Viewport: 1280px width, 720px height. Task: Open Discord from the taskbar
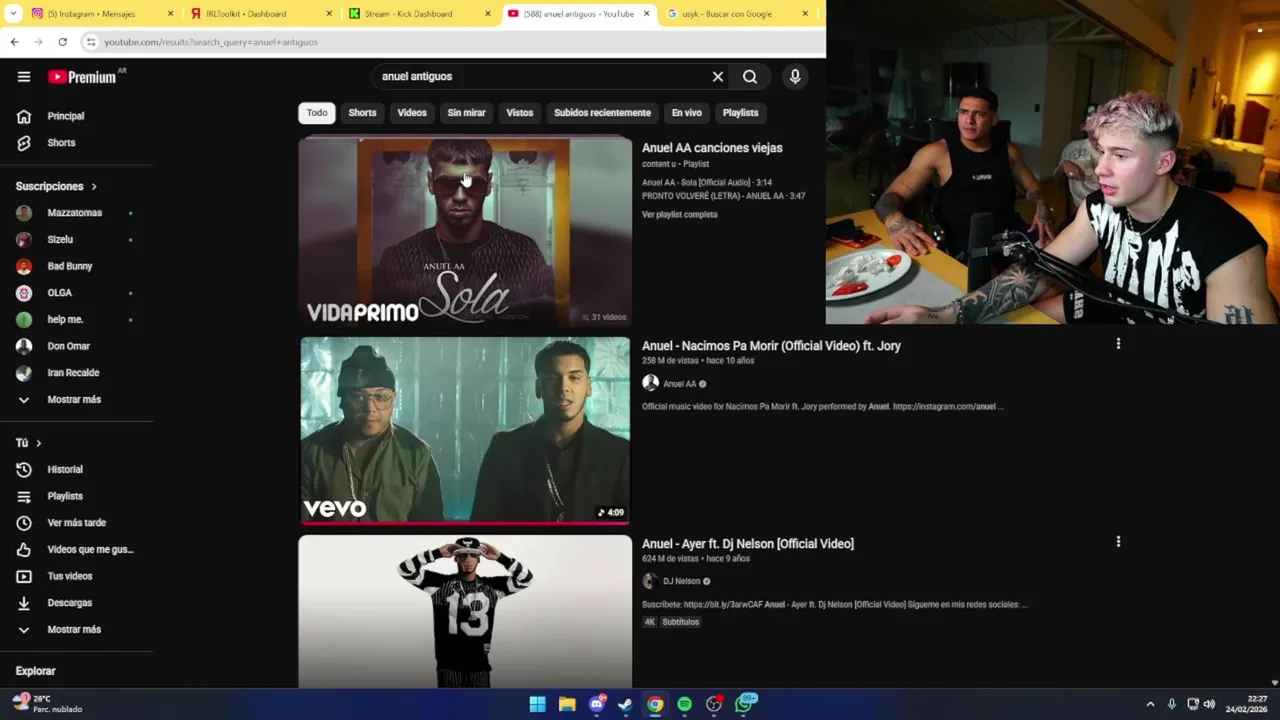(597, 704)
